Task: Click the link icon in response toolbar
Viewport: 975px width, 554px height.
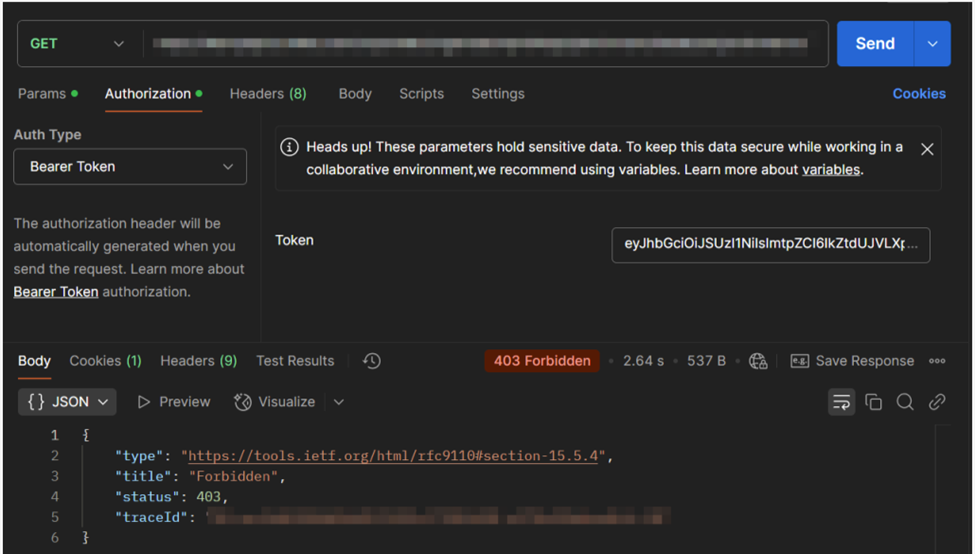Action: [x=937, y=402]
